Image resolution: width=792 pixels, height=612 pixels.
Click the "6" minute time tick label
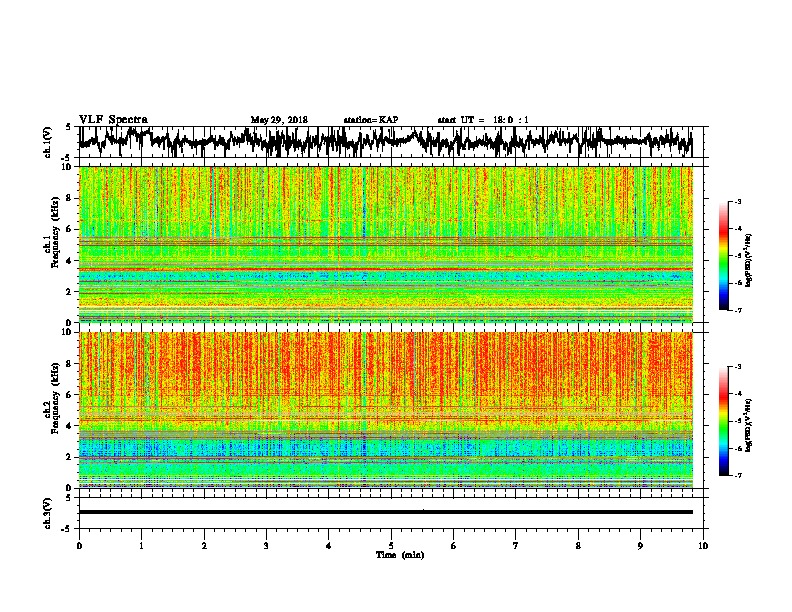point(454,546)
